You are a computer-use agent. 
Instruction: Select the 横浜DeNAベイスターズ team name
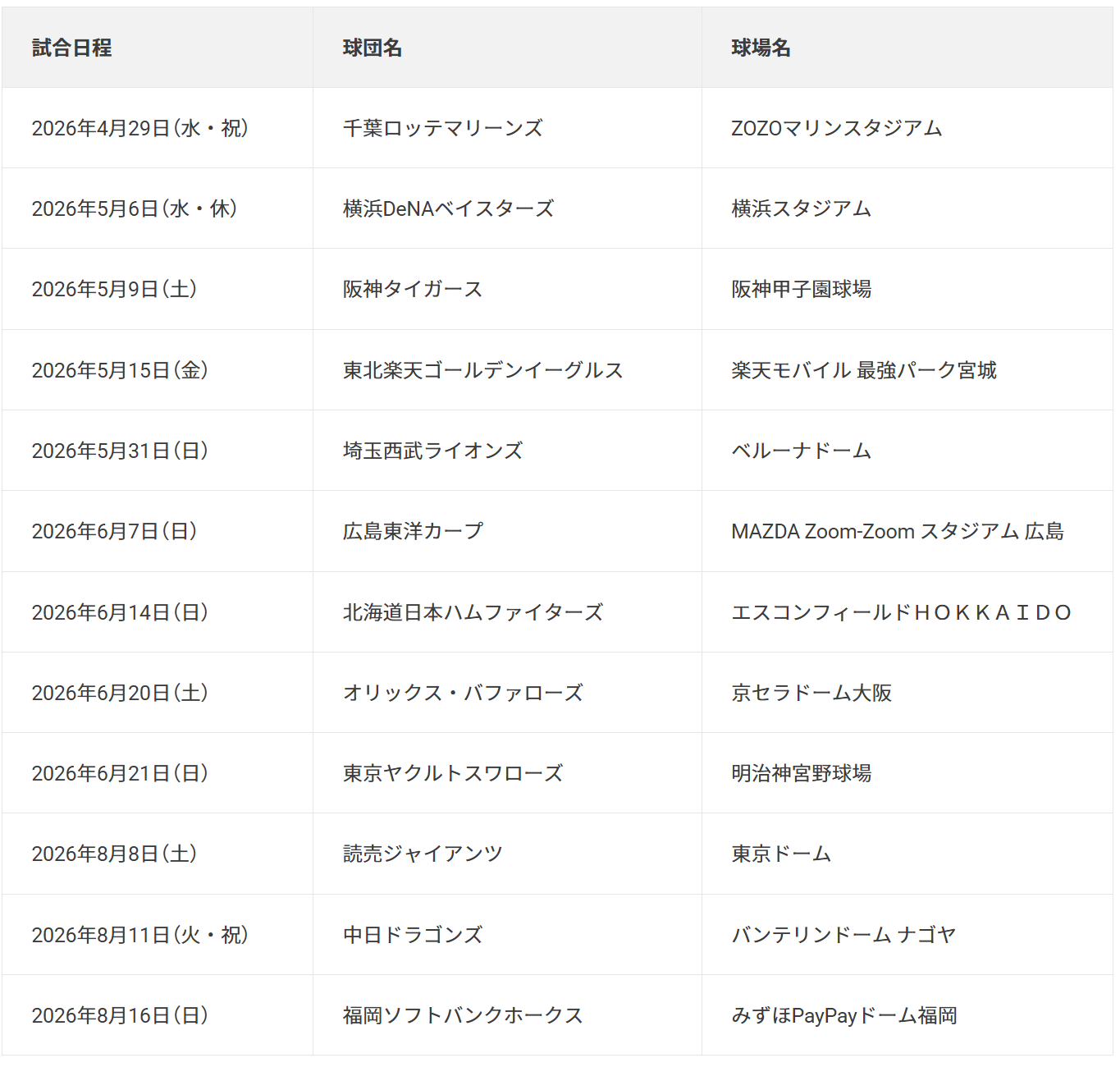(448, 208)
